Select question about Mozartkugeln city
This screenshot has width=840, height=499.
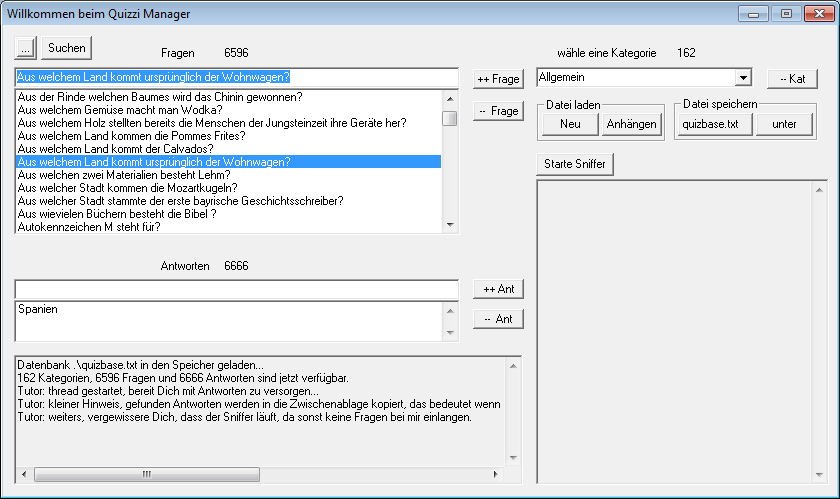pyautogui.click(x=127, y=188)
